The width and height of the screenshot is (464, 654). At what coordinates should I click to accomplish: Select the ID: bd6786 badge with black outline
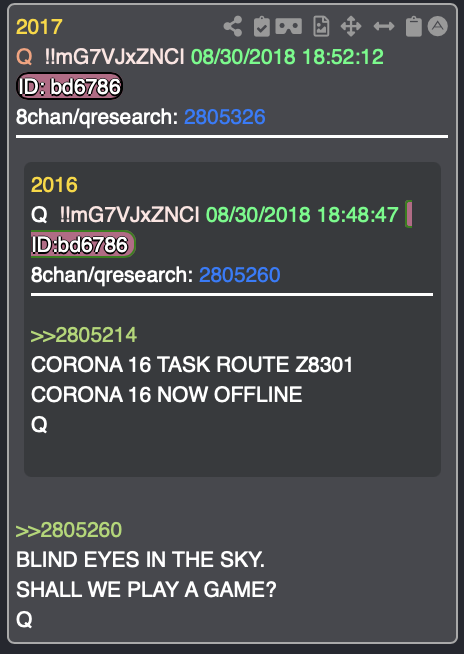tap(69, 86)
